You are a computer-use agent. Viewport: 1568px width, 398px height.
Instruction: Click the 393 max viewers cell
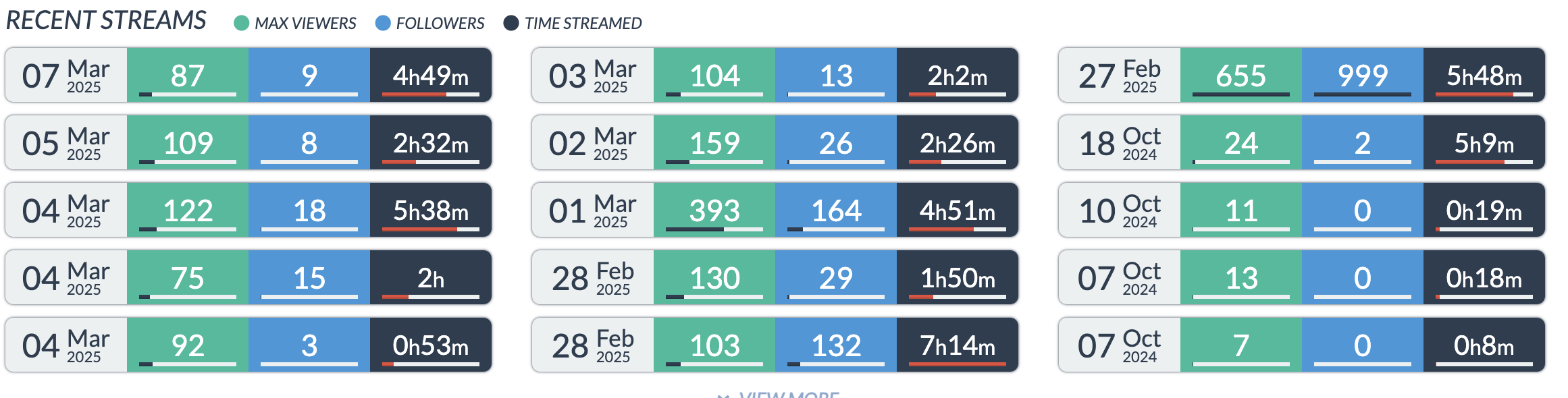pyautogui.click(x=714, y=210)
